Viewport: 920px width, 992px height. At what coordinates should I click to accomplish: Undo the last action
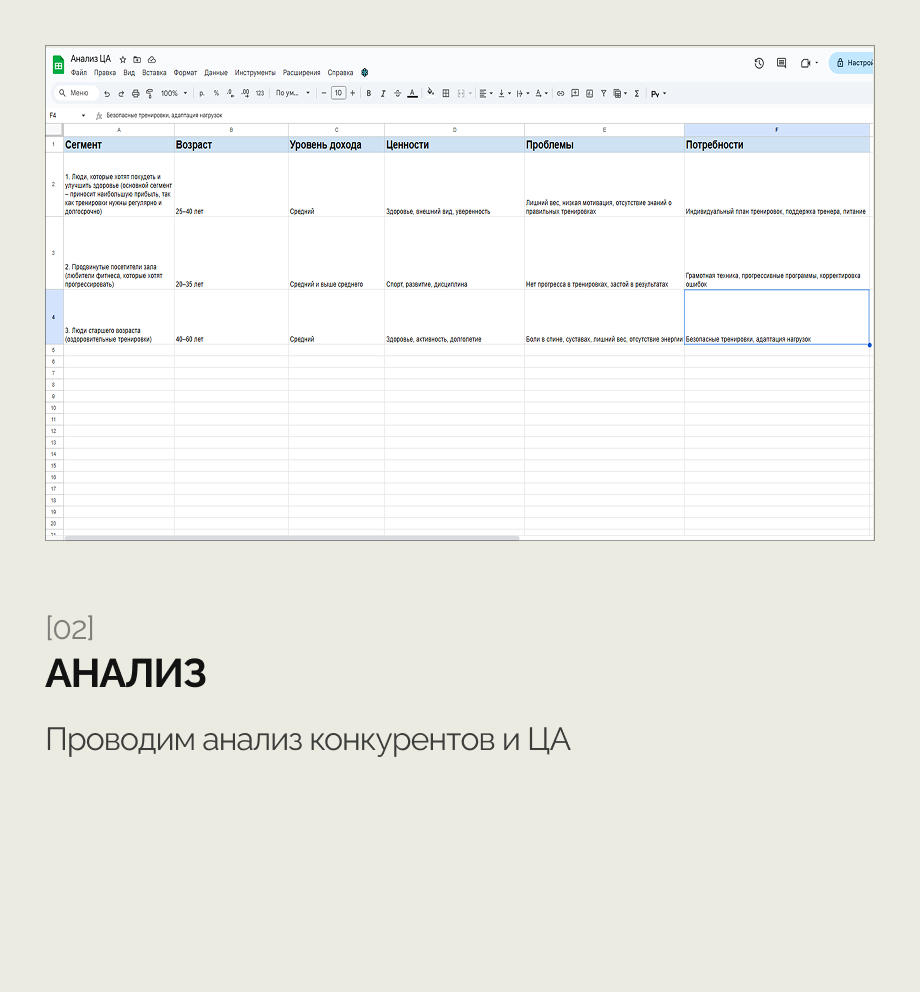tap(107, 94)
